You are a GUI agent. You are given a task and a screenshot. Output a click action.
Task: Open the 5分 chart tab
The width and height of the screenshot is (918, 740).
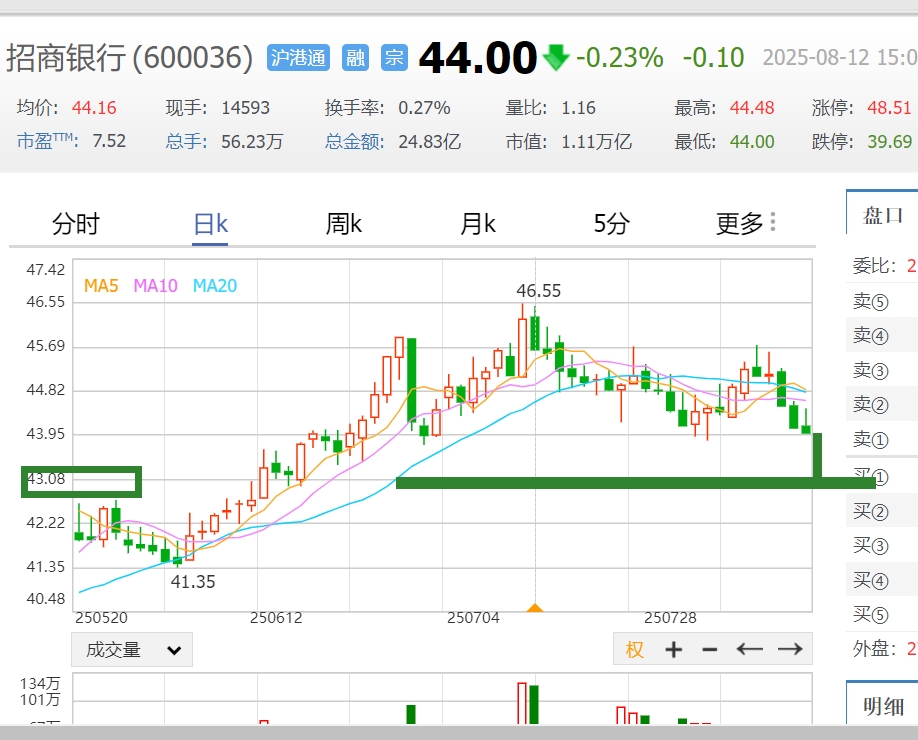611,224
